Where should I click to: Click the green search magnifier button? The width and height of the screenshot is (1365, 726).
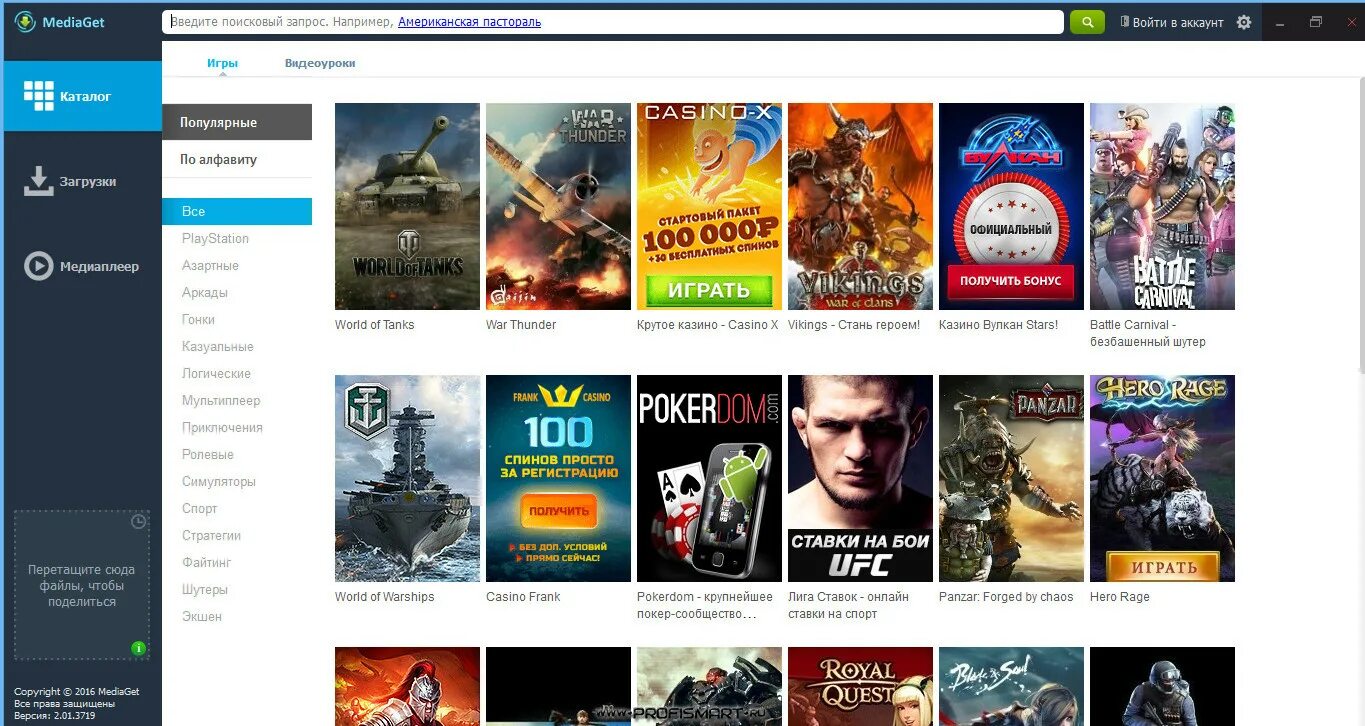click(x=1087, y=22)
